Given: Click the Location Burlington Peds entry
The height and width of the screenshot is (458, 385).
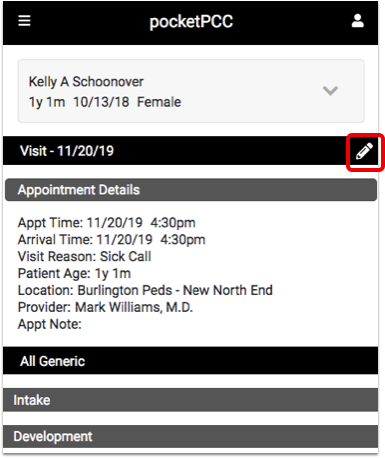Looking at the screenshot, I should coord(145,290).
